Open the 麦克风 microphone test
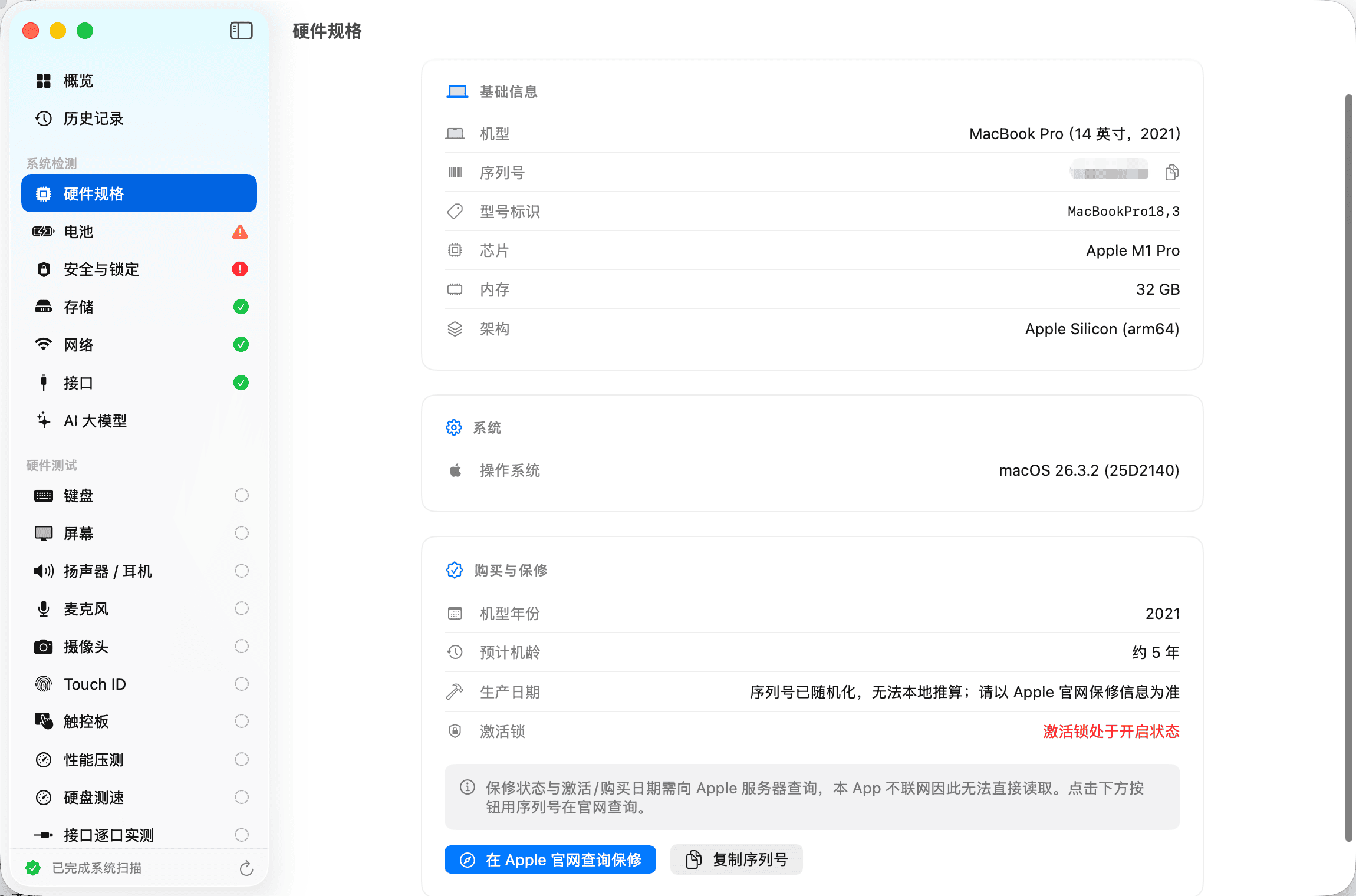Screen dimensions: 1356x896 pyautogui.click(x=139, y=609)
